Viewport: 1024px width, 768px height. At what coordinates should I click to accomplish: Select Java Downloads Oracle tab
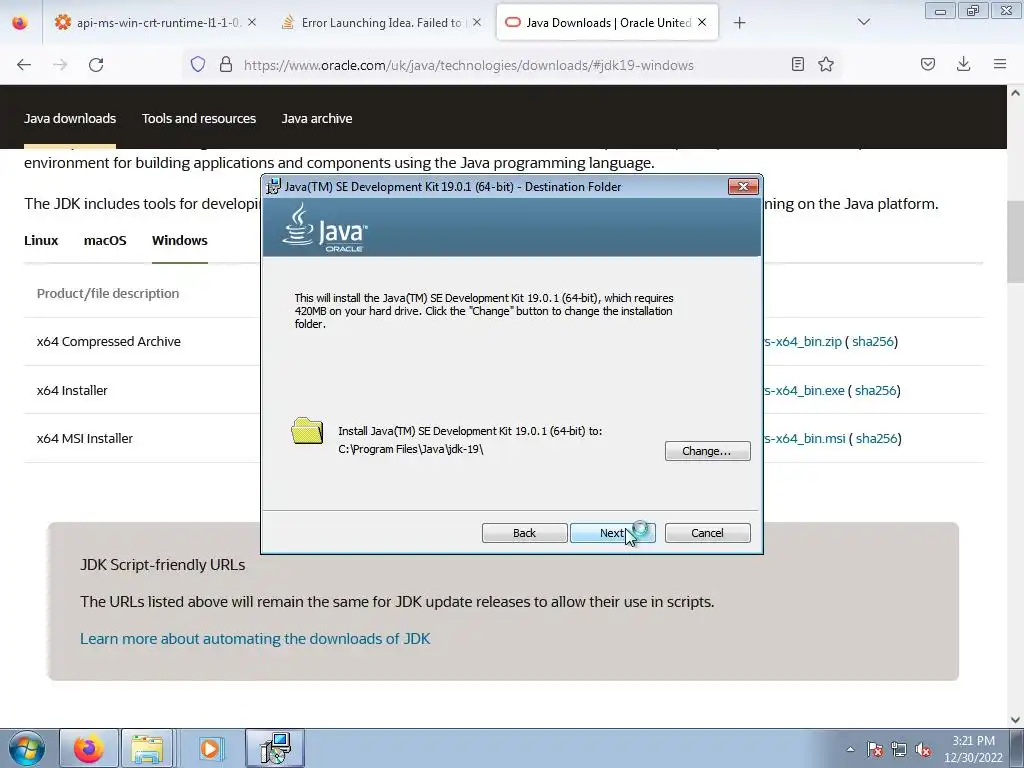[x=608, y=23]
